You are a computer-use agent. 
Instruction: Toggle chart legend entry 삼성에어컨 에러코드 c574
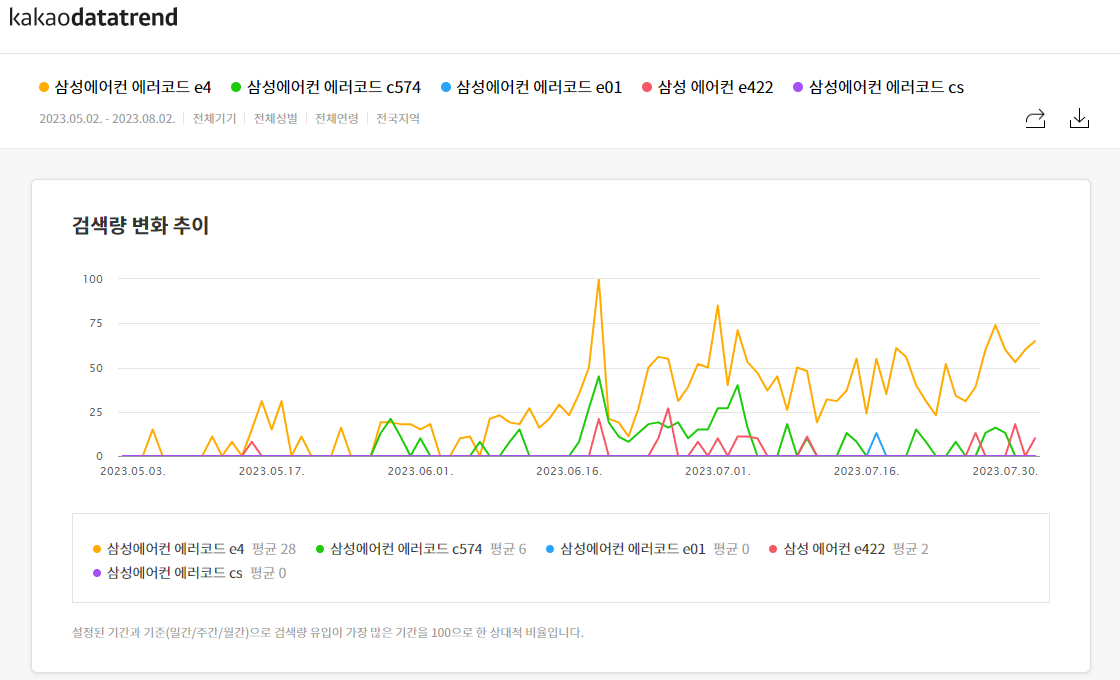coord(399,549)
